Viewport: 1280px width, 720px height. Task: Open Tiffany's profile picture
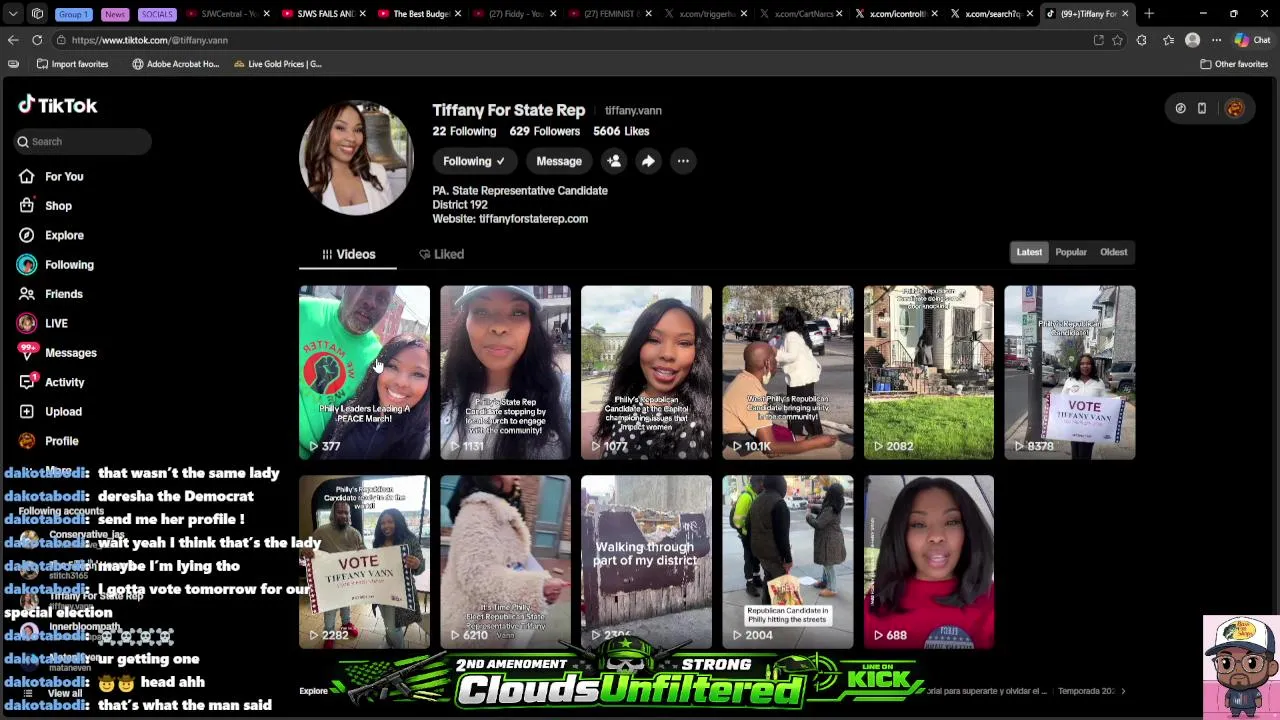356,157
